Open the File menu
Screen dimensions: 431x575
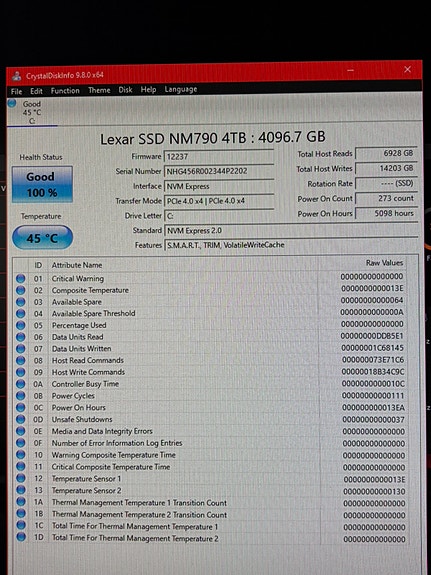point(17,91)
